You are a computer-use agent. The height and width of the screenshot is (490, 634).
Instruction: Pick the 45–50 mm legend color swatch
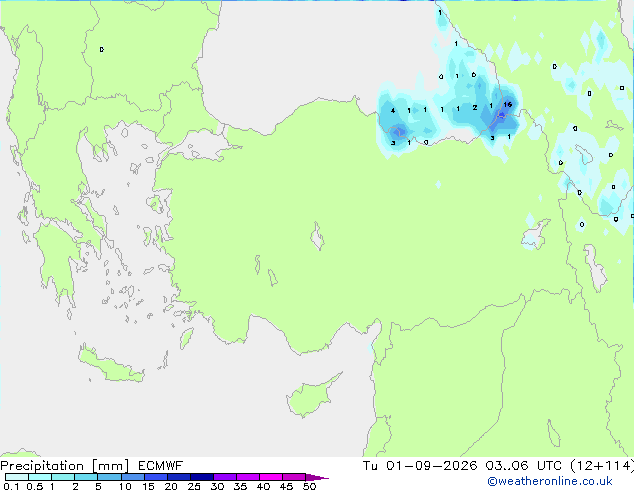(294, 477)
